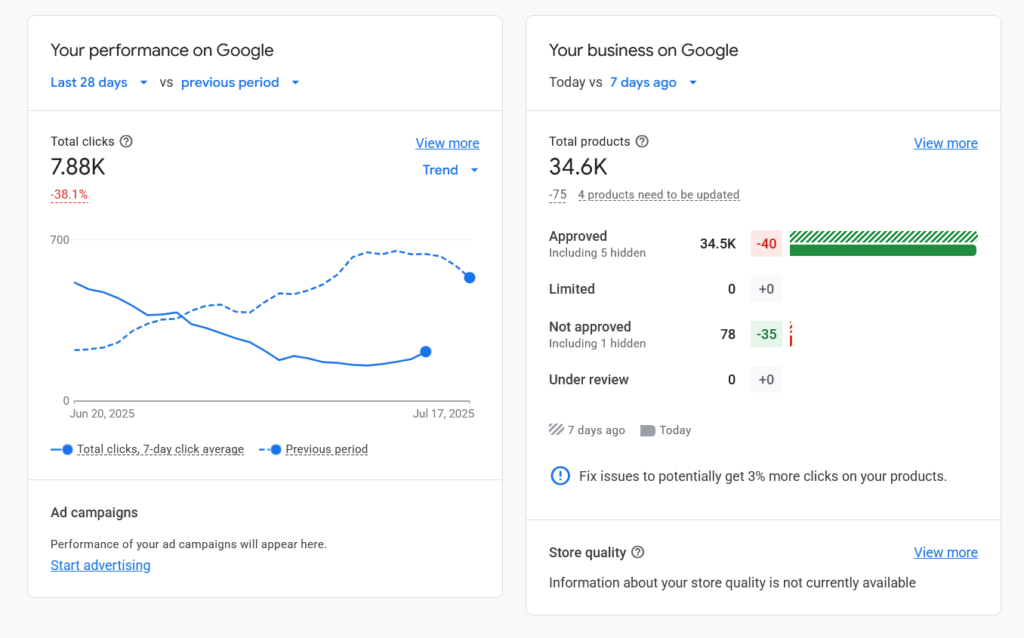Open View more for Total products
The image size is (1024, 638).
[x=945, y=144]
